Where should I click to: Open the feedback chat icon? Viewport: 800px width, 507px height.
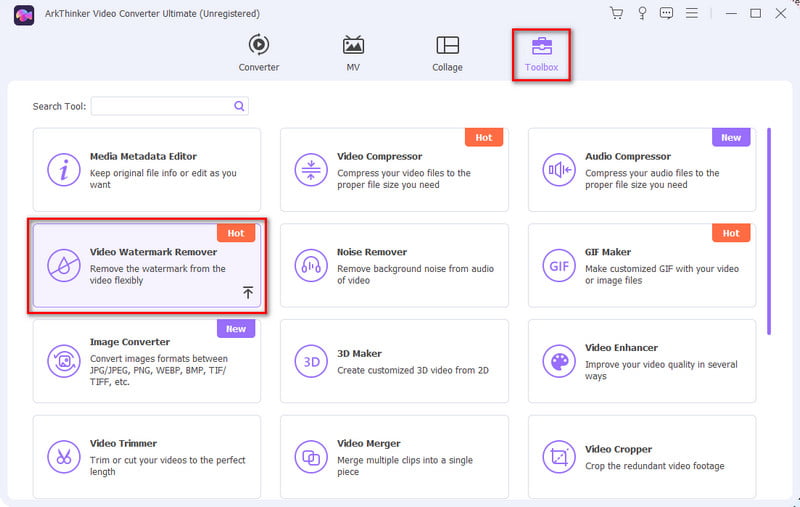[x=666, y=13]
